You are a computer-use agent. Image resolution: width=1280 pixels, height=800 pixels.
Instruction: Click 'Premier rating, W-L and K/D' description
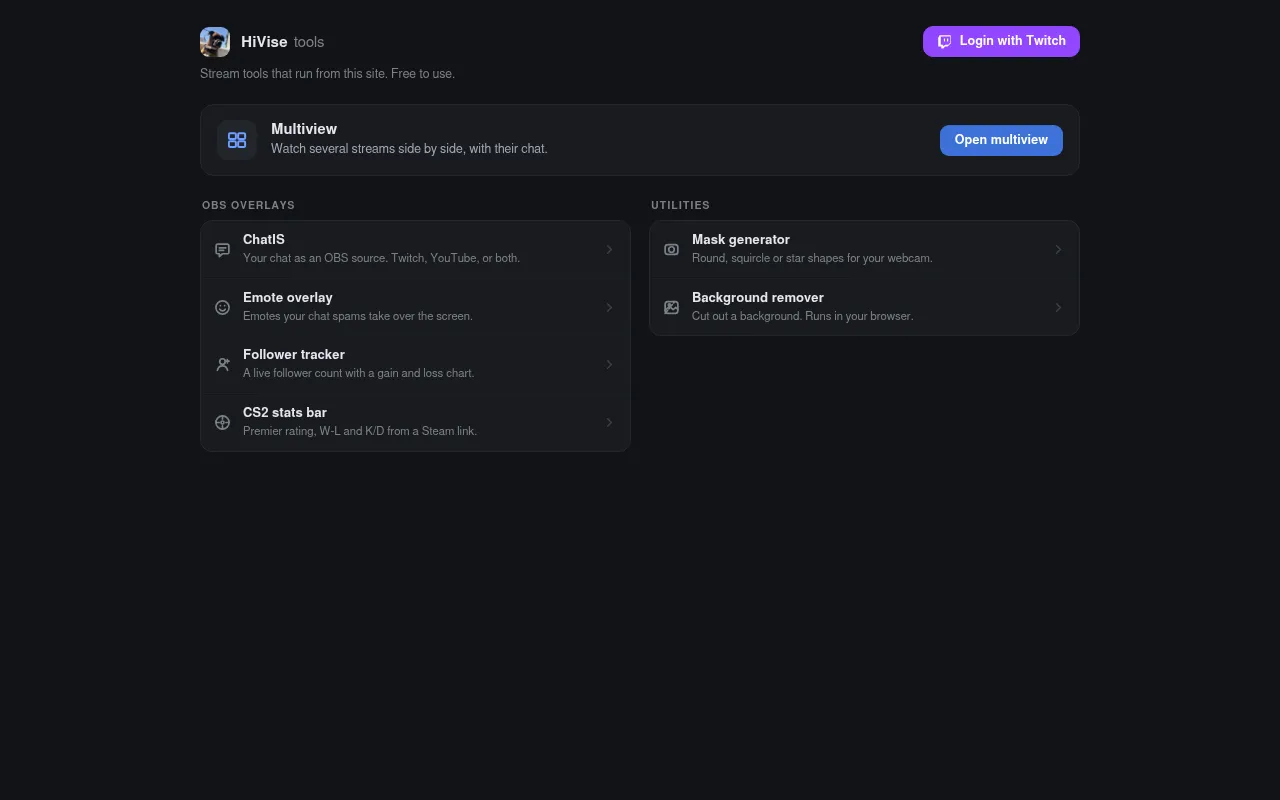(x=360, y=431)
